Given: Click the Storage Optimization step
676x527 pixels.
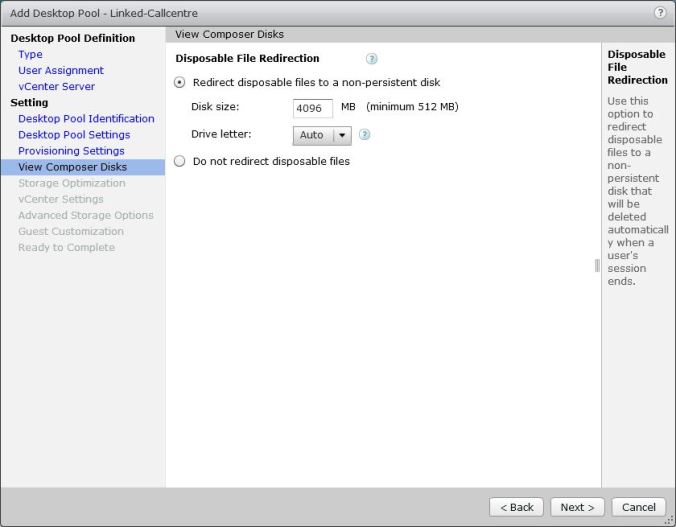Looking at the screenshot, I should pyautogui.click(x=72, y=183).
